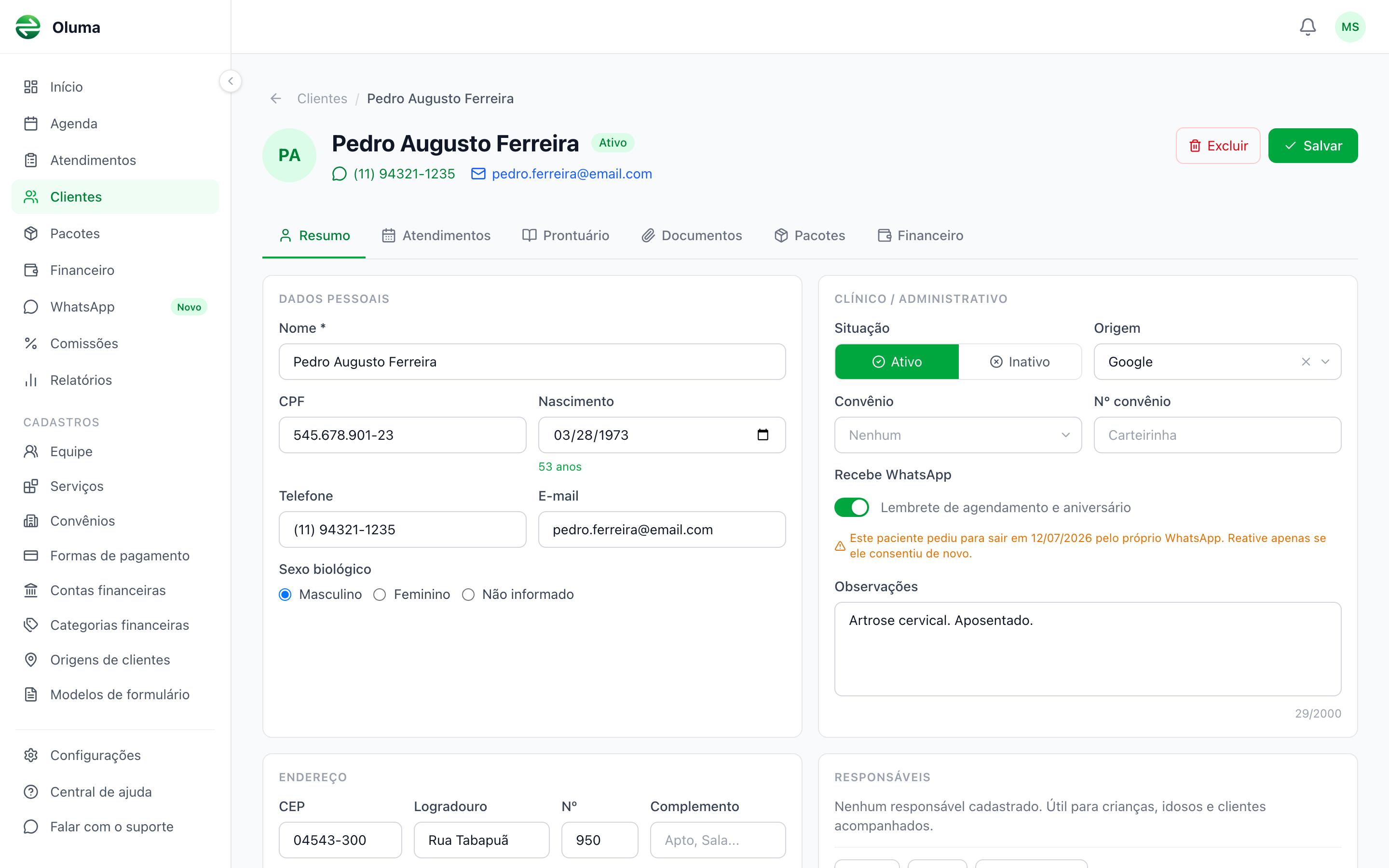Open the MS user avatar menu
The width and height of the screenshot is (1389, 868).
point(1350,27)
